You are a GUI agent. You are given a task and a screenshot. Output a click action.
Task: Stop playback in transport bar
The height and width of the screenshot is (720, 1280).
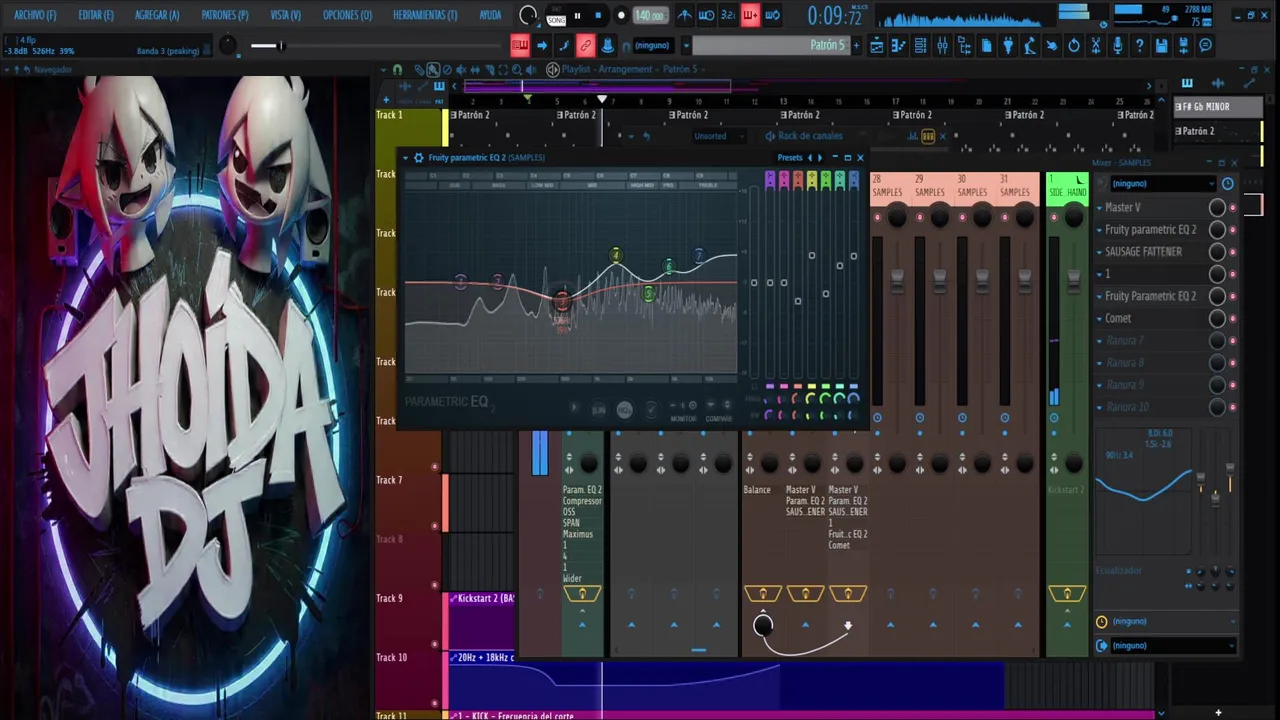pos(598,15)
